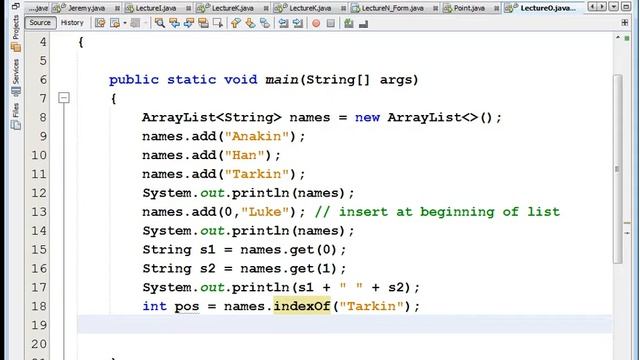The image size is (640, 360).
Task: Collapse the main method code fold
Action: [x=64, y=98]
